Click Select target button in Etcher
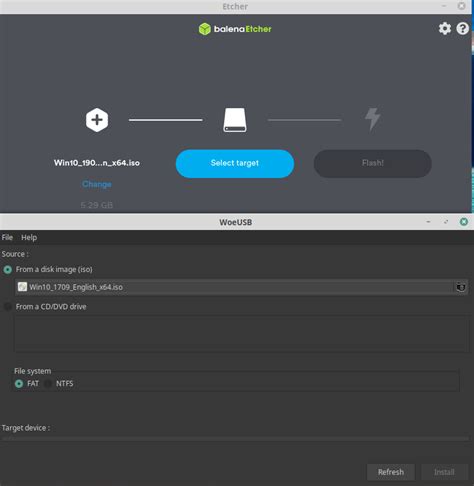The width and height of the screenshot is (474, 486). tap(235, 163)
